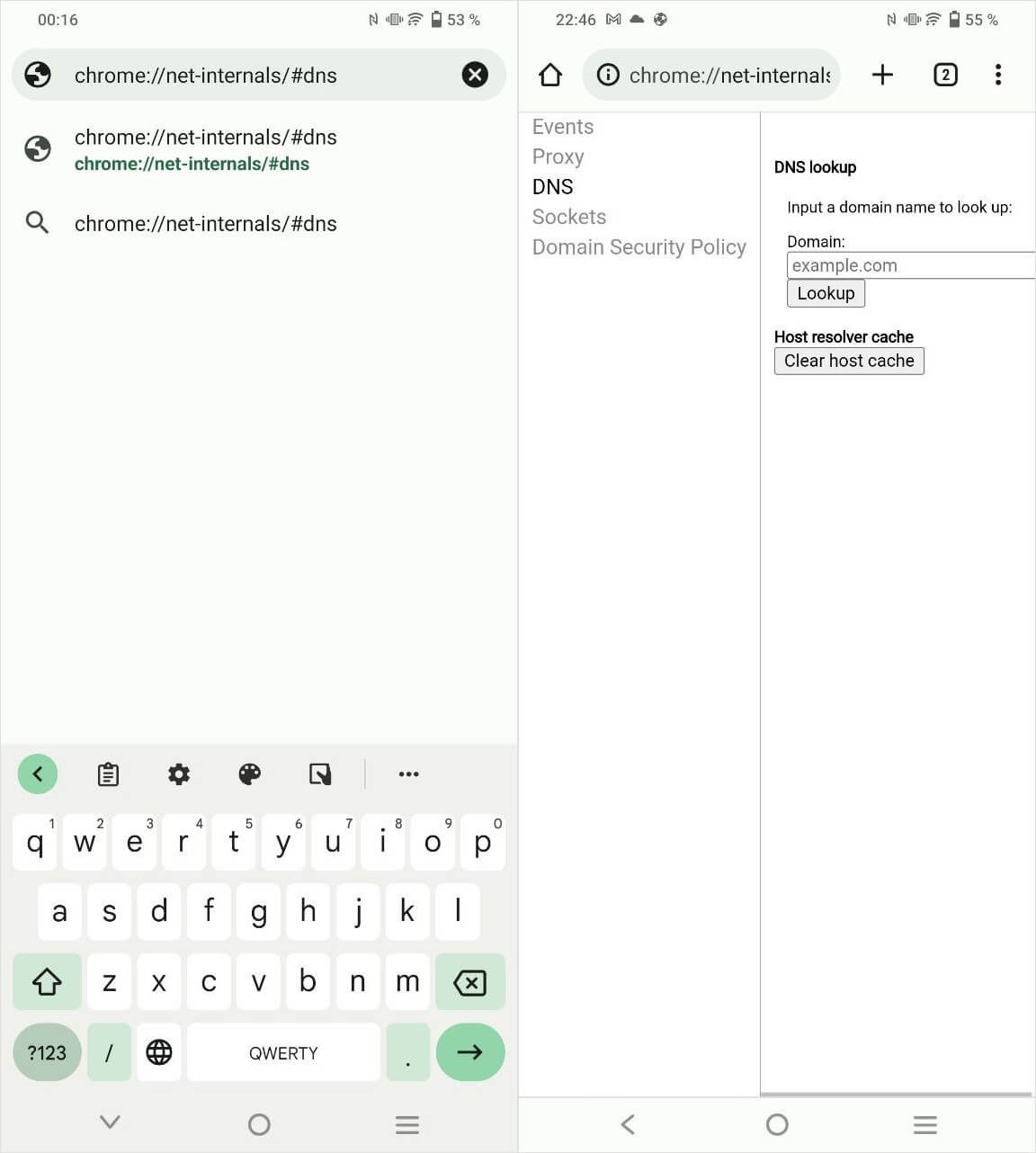Toggle the Shift key on keyboard
The width and height of the screenshot is (1036, 1153).
tap(47, 981)
